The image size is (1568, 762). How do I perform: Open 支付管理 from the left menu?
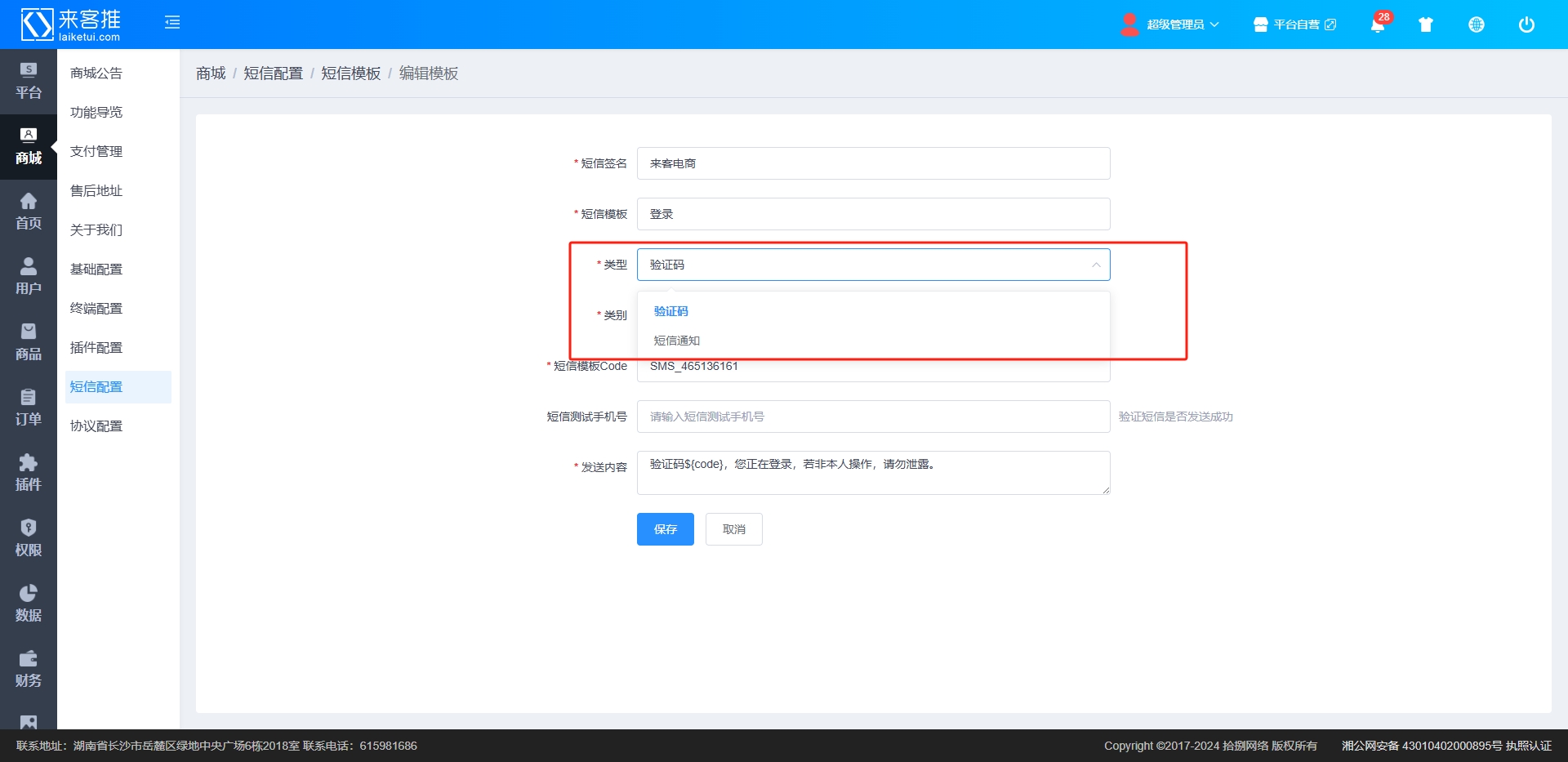pyautogui.click(x=96, y=151)
